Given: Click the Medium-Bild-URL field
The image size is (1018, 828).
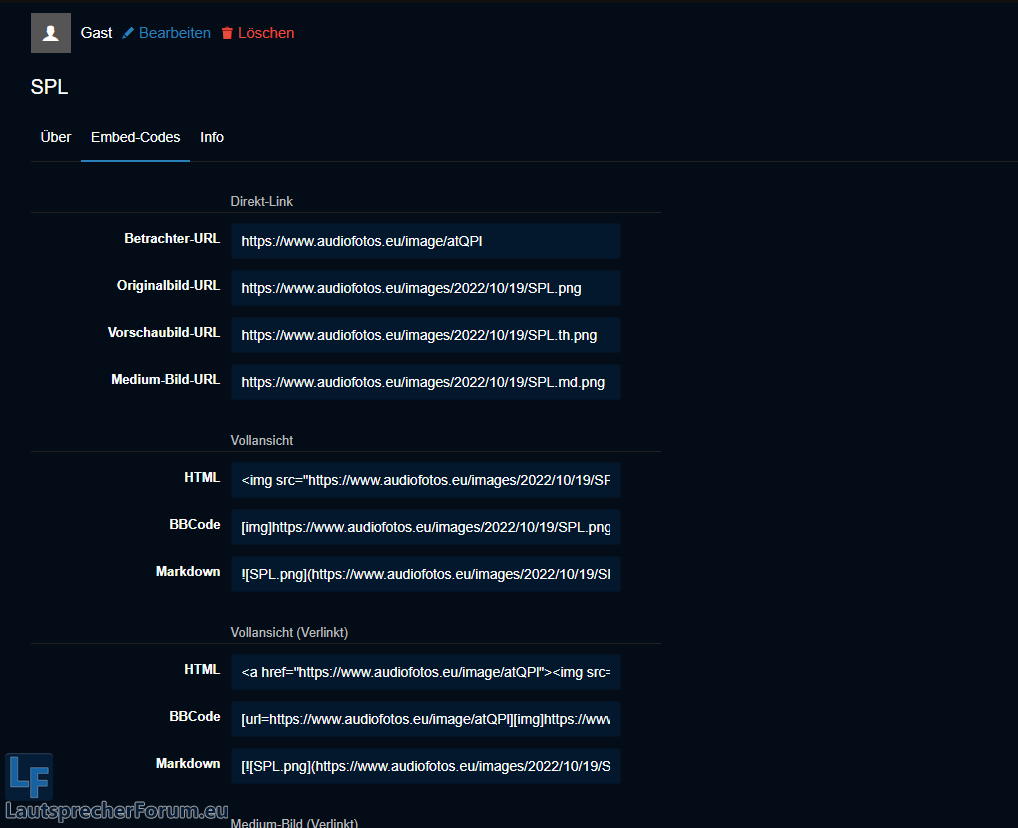Looking at the screenshot, I should 425,382.
